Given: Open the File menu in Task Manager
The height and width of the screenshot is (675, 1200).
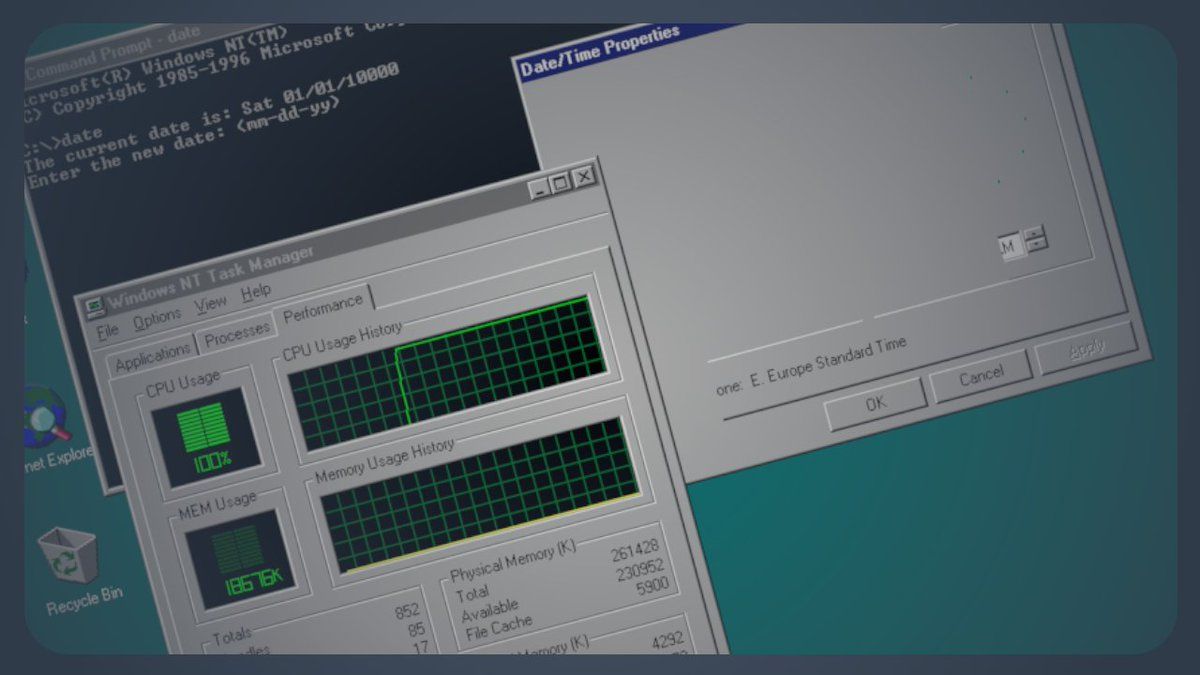Looking at the screenshot, I should 107,328.
